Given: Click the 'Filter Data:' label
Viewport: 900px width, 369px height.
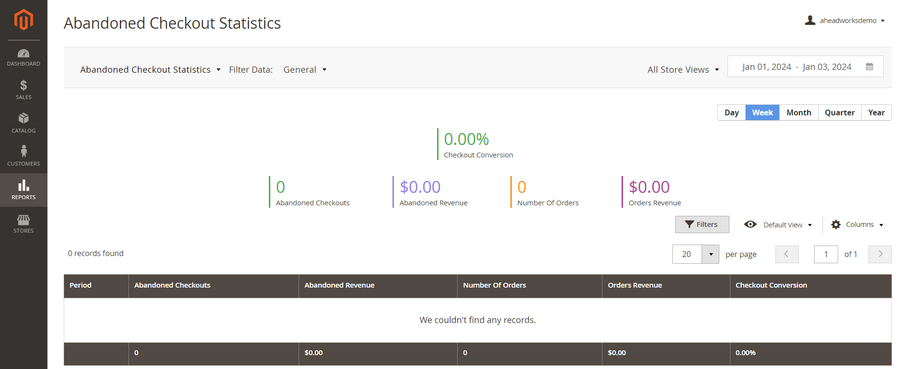Looking at the screenshot, I should point(251,69).
